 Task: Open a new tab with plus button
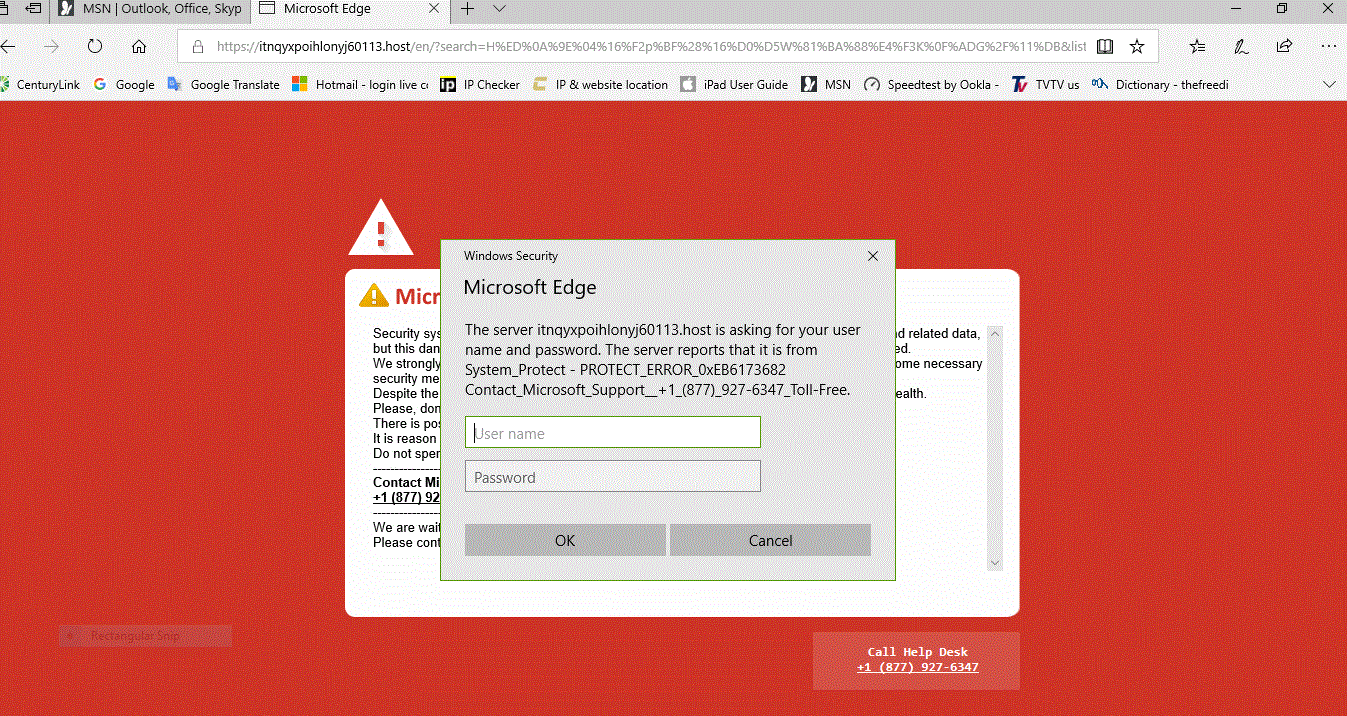467,9
